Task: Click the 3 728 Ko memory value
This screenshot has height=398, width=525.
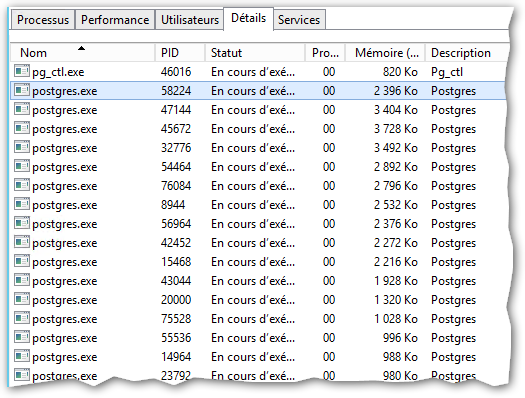Action: click(396, 129)
